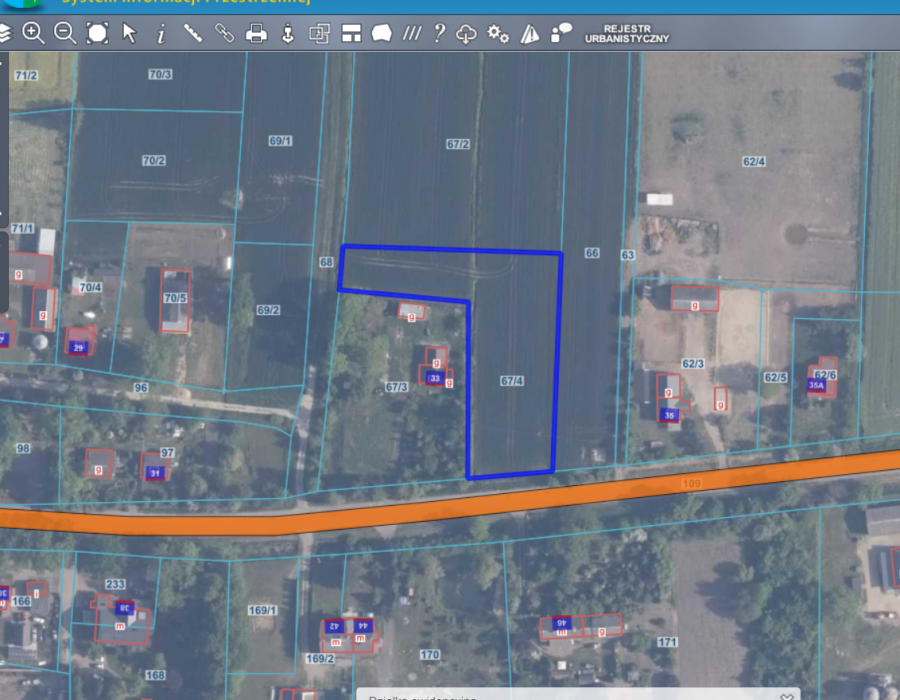The image size is (900, 700).
Task: Open the layers stack panel
Action: coord(5,33)
